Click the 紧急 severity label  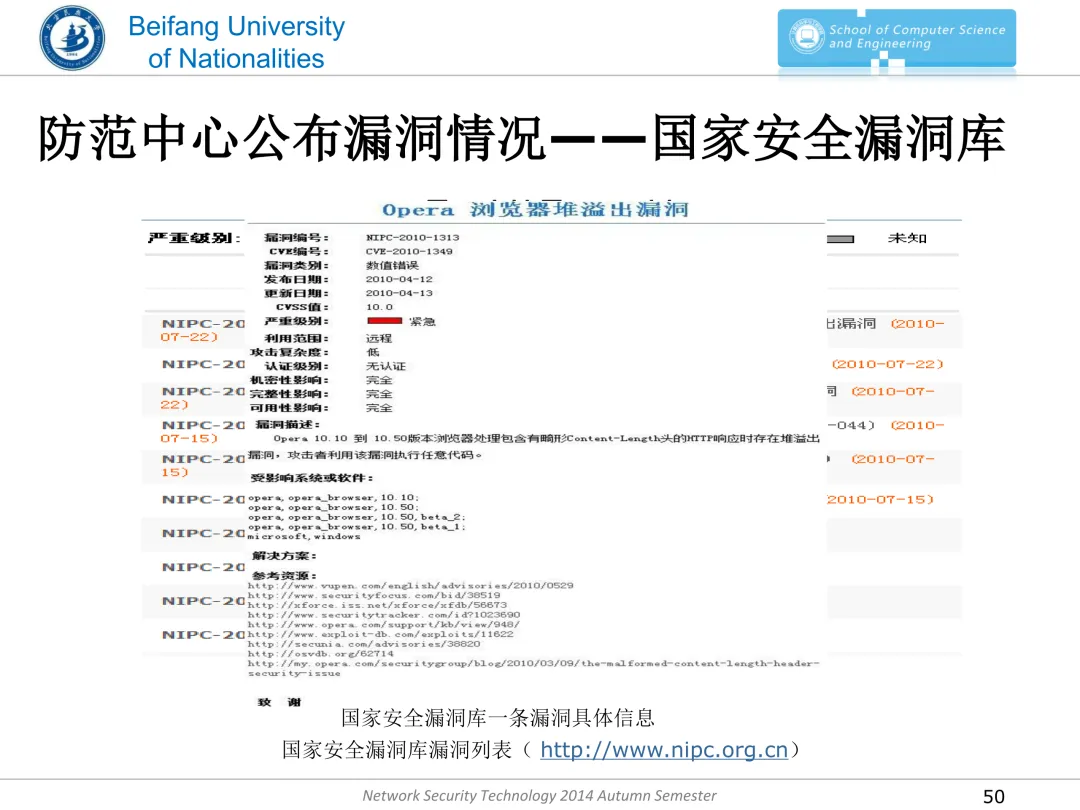pos(422,322)
